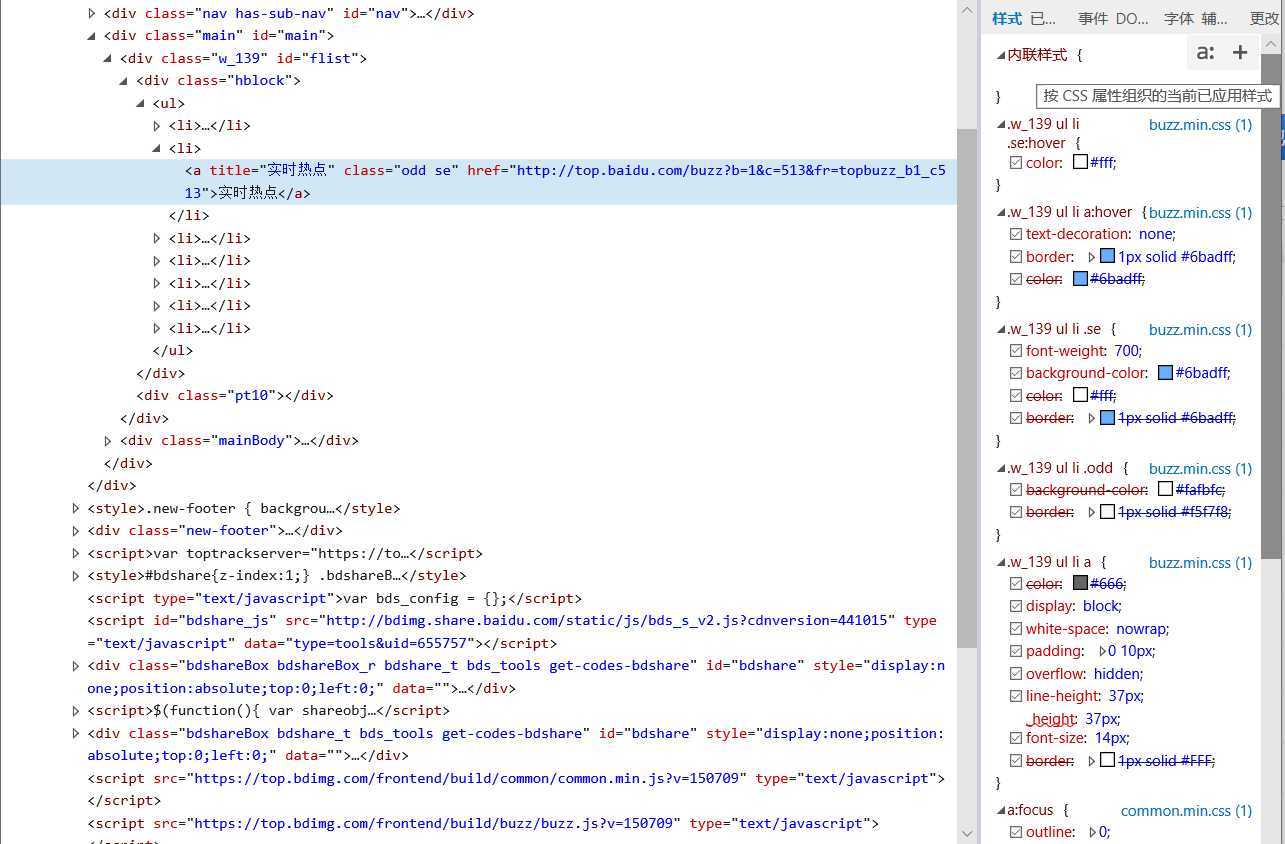The image size is (1285, 844).
Task: Click the 'nowrap' white-space value
Action: pos(1141,629)
